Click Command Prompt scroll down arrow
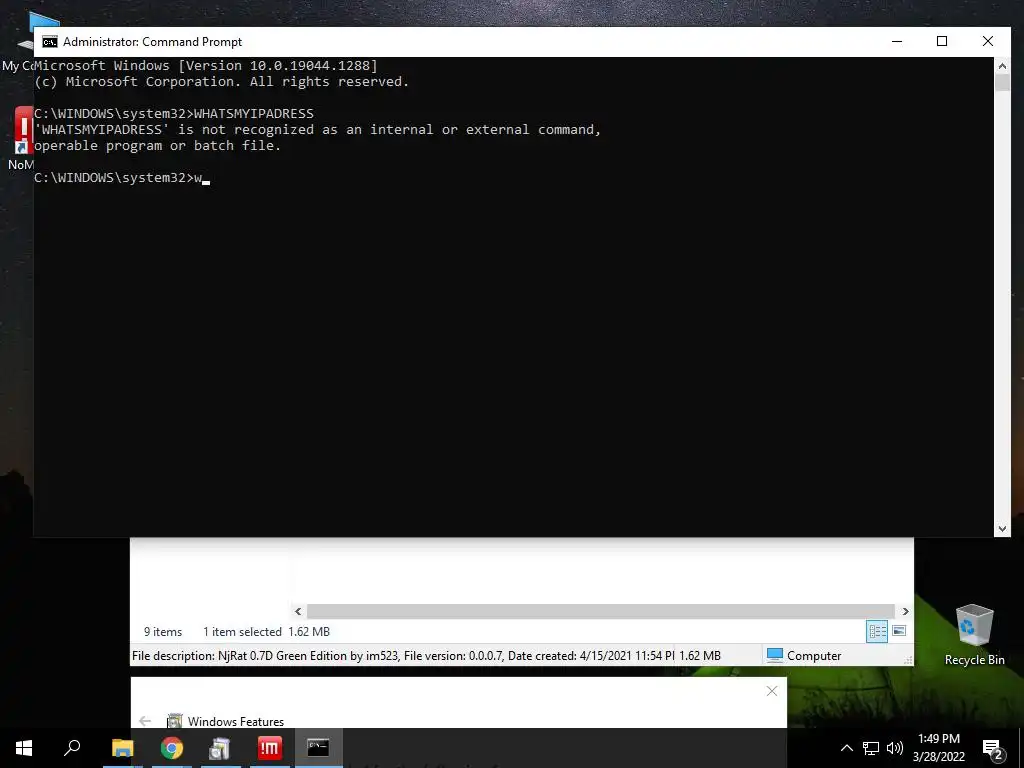Viewport: 1024px width, 768px height. point(1002,529)
